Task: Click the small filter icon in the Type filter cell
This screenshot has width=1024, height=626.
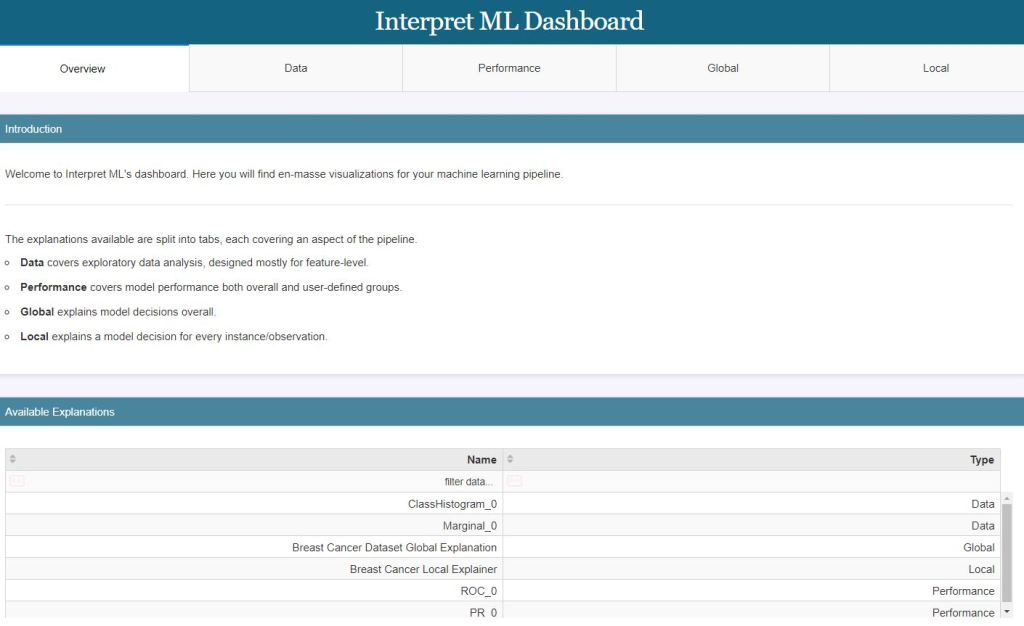Action: coord(514,481)
